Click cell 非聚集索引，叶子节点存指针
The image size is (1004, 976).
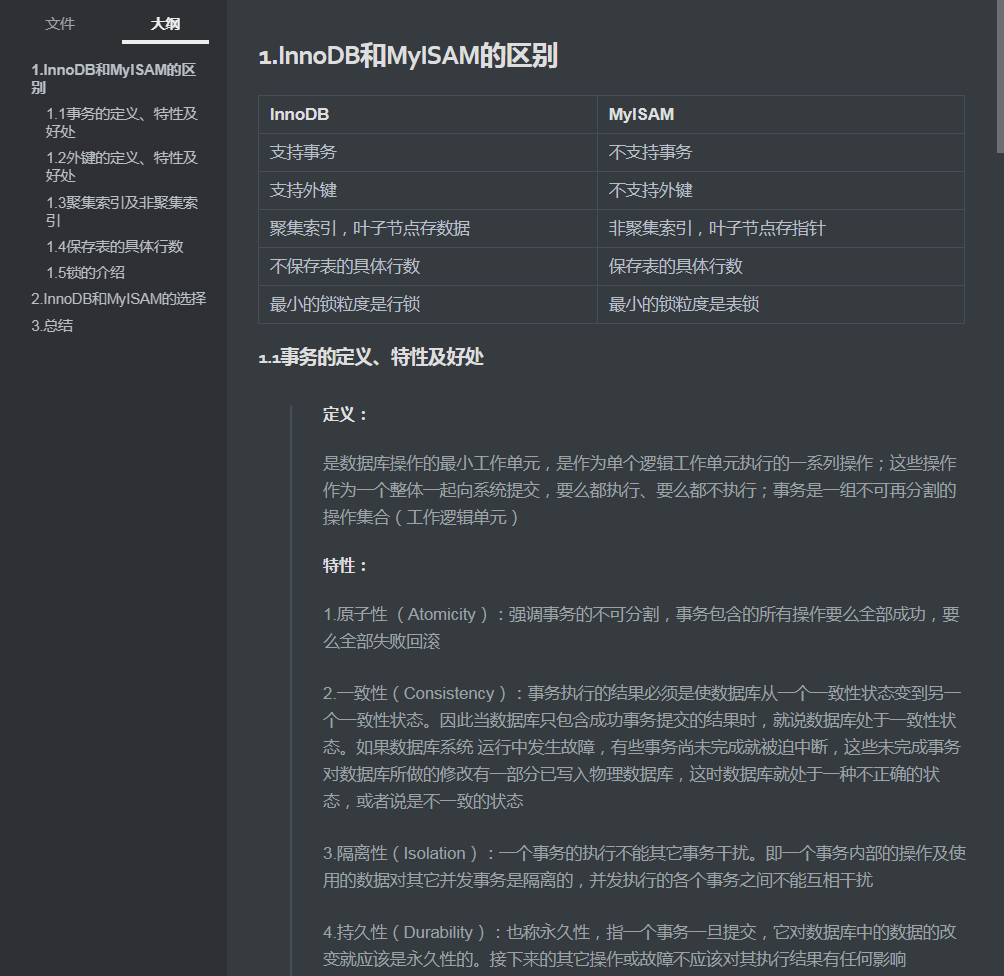point(781,228)
